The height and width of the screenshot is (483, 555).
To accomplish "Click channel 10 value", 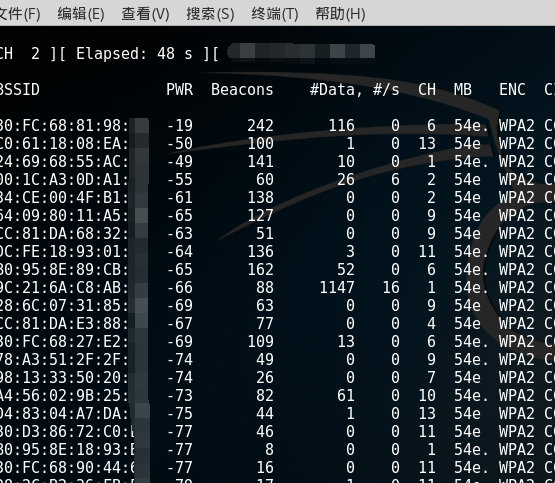I will [x=427, y=396].
